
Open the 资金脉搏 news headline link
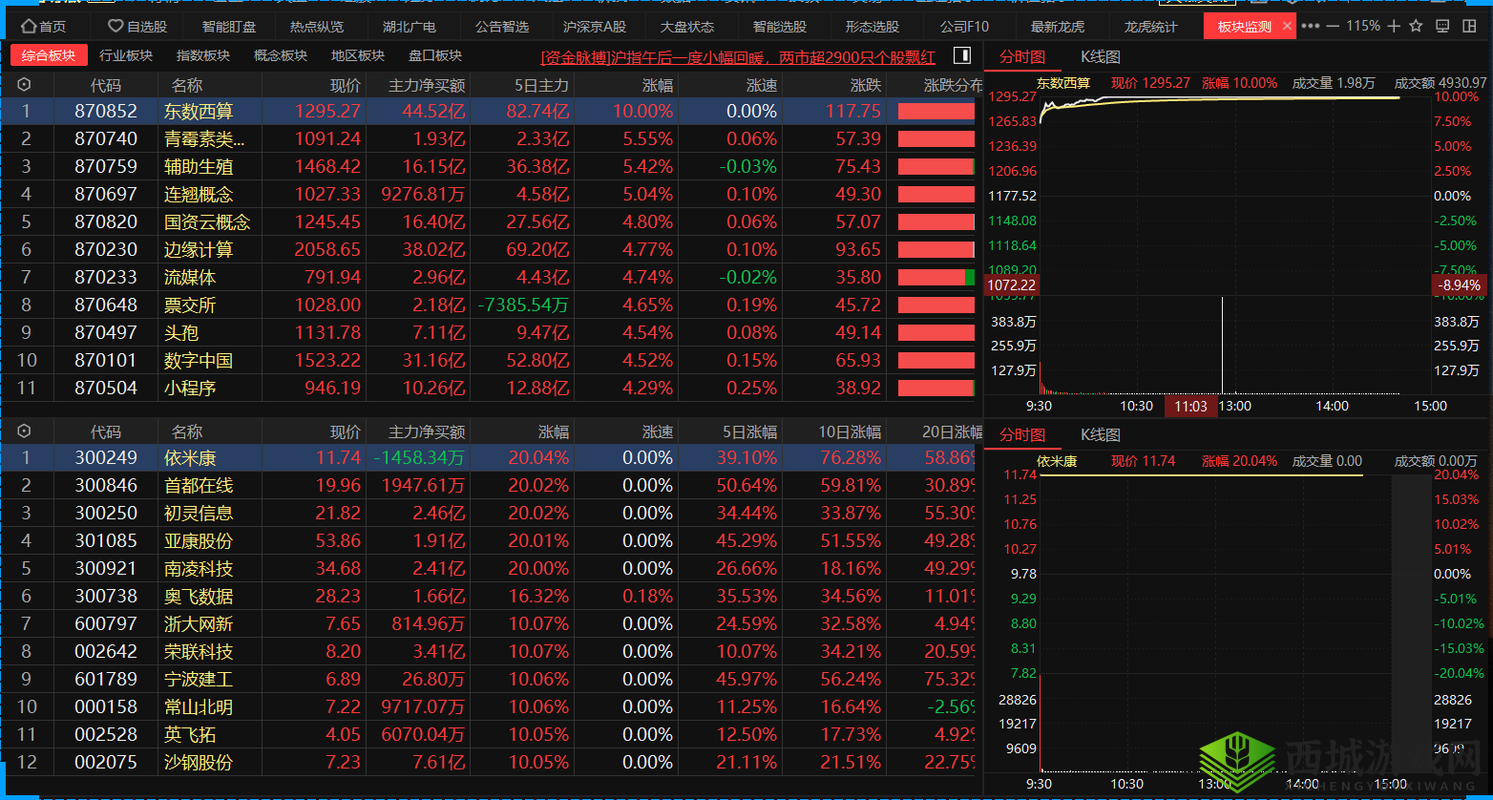tap(738, 57)
